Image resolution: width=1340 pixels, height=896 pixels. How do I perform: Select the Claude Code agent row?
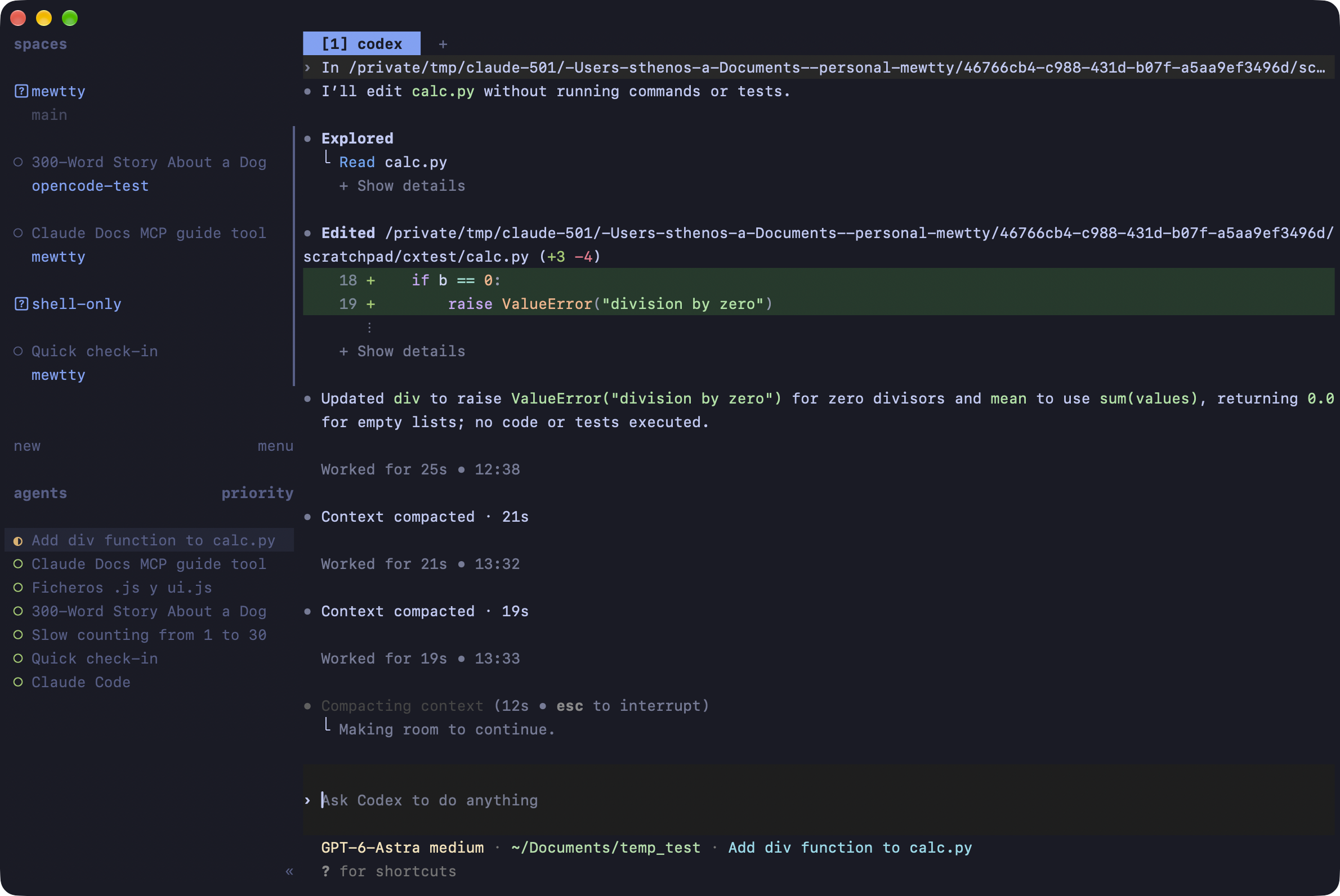[x=149, y=682]
